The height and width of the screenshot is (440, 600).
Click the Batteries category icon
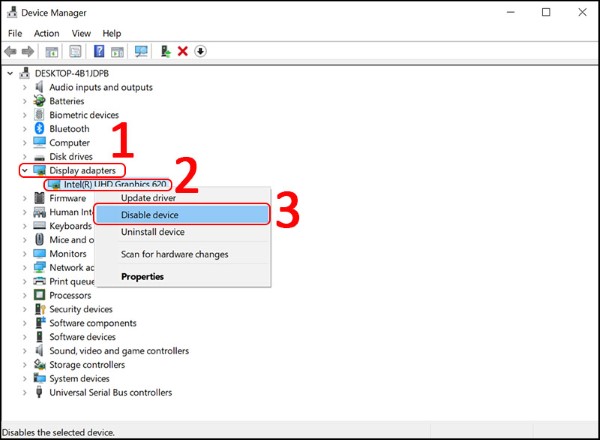coord(39,101)
